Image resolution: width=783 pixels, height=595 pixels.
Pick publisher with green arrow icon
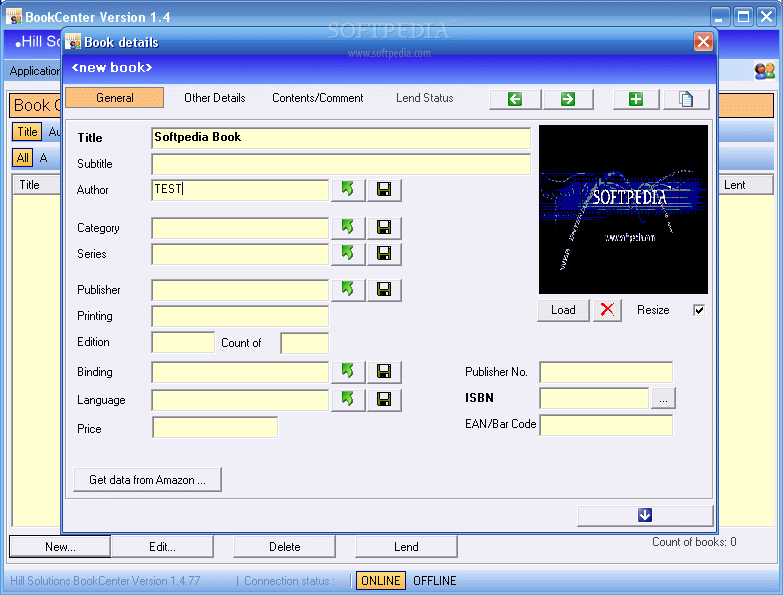pos(348,290)
